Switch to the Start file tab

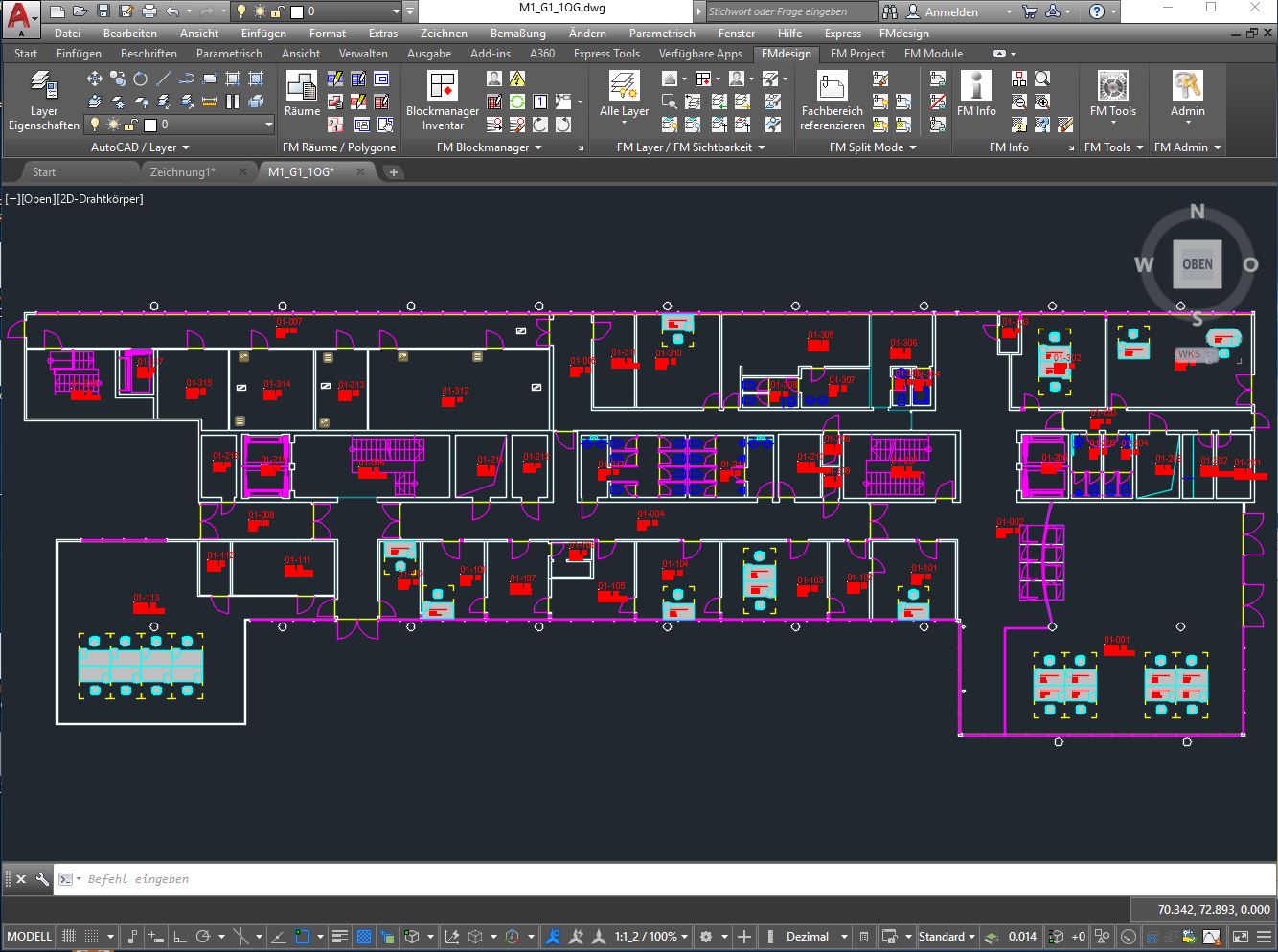44,172
